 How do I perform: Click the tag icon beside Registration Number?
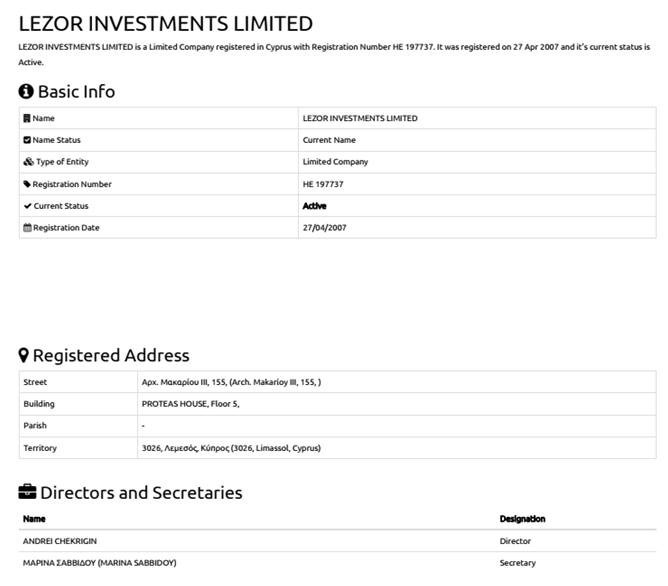click(27, 184)
